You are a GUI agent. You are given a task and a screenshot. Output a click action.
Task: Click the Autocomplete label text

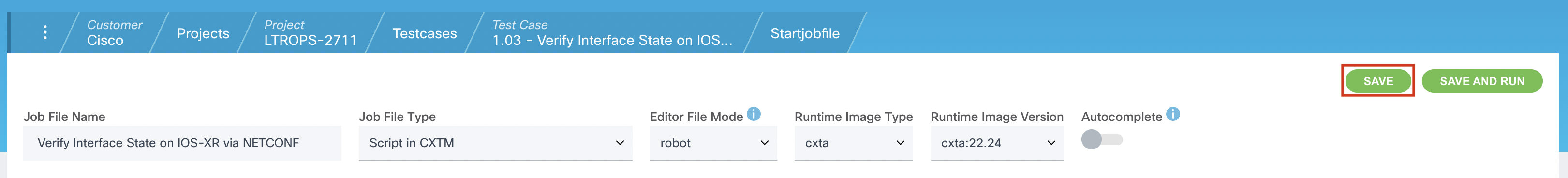point(1122,117)
